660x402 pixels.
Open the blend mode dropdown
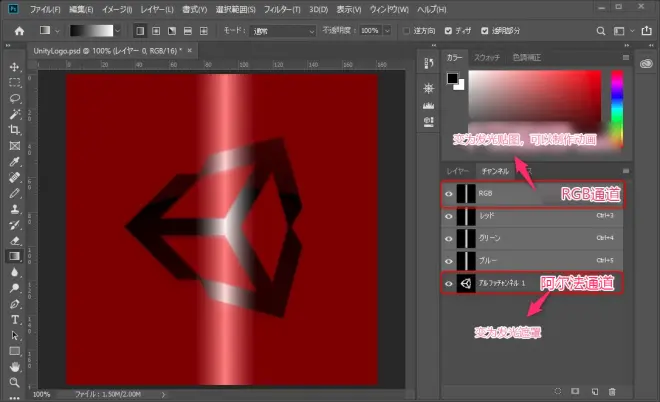pyautogui.click(x=283, y=31)
